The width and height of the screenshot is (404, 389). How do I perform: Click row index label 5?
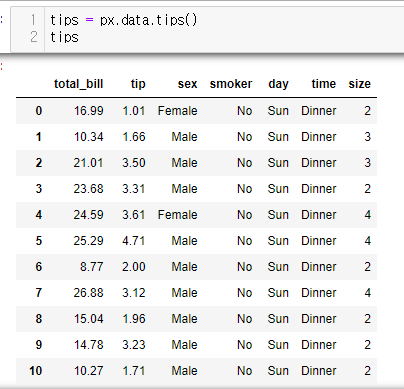(x=39, y=241)
